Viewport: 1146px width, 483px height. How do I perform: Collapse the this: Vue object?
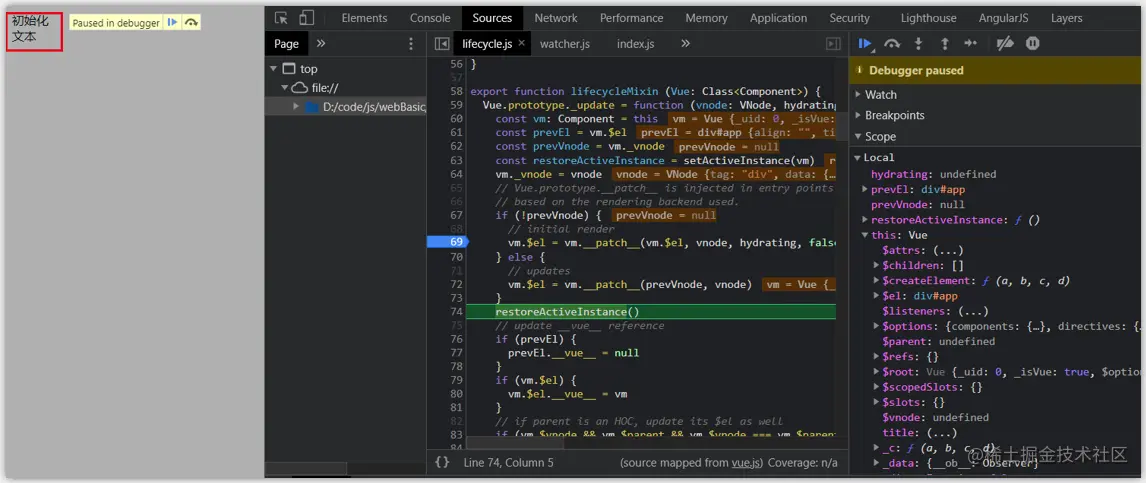[x=865, y=235]
